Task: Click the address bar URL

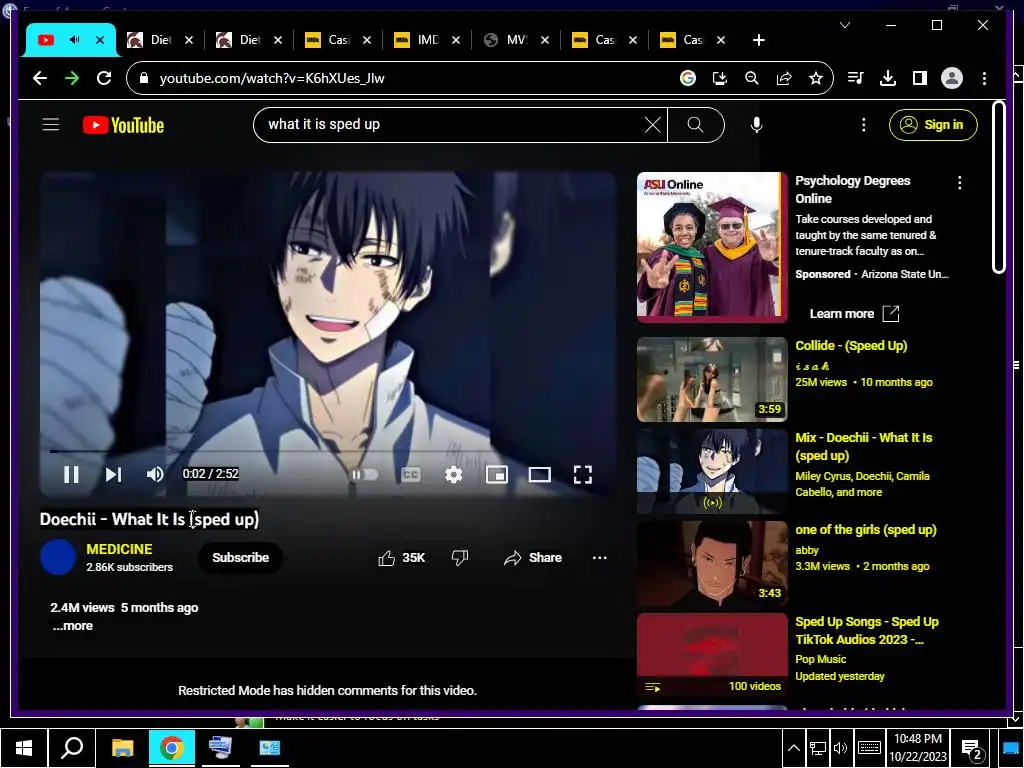Action: [x=272, y=78]
